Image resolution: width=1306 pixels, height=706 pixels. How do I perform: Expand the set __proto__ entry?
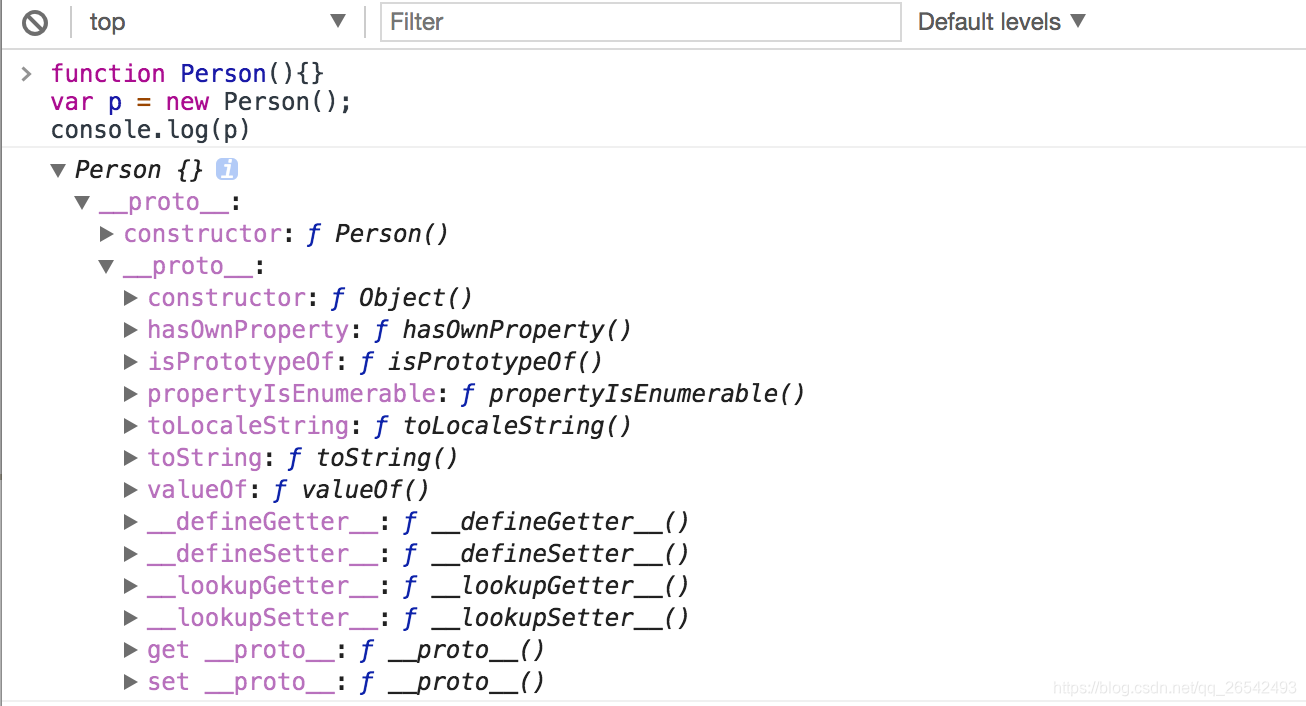(131, 682)
